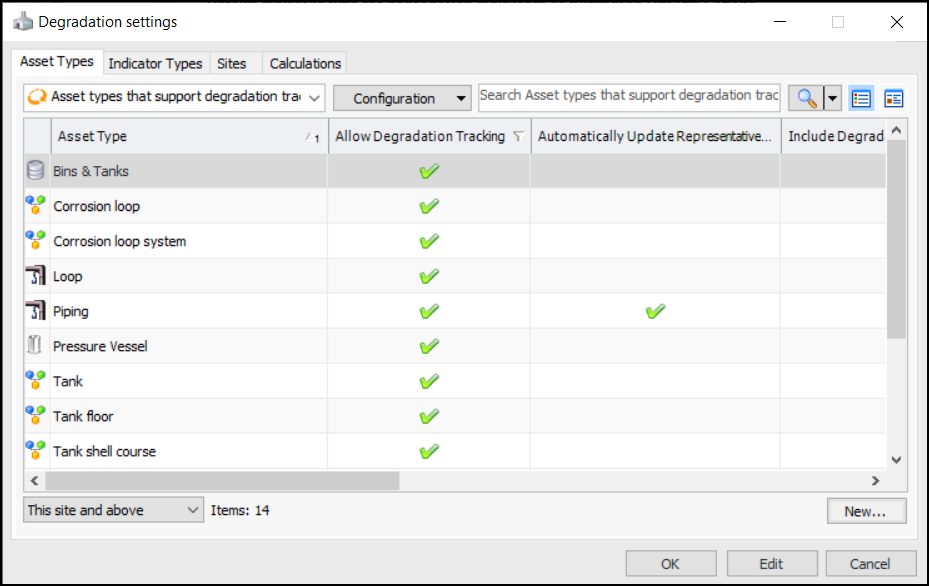Switch to list view icon

861,98
